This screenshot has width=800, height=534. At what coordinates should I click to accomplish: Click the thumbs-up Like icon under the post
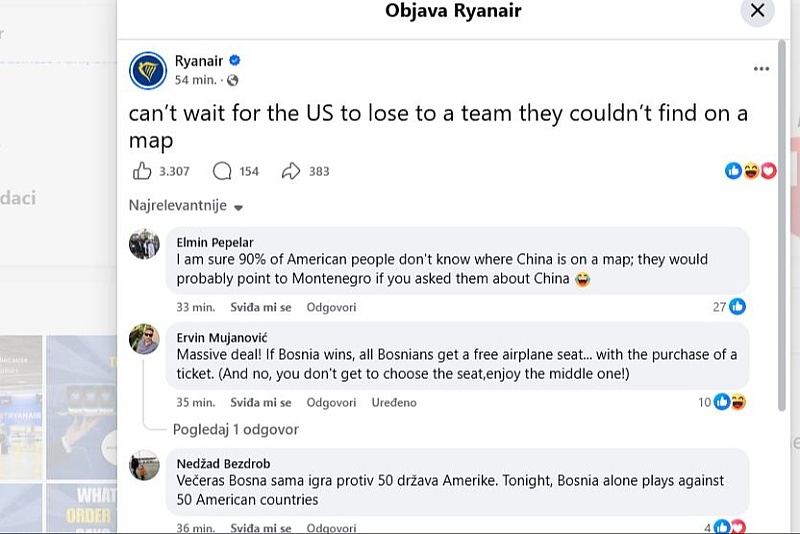tap(142, 171)
